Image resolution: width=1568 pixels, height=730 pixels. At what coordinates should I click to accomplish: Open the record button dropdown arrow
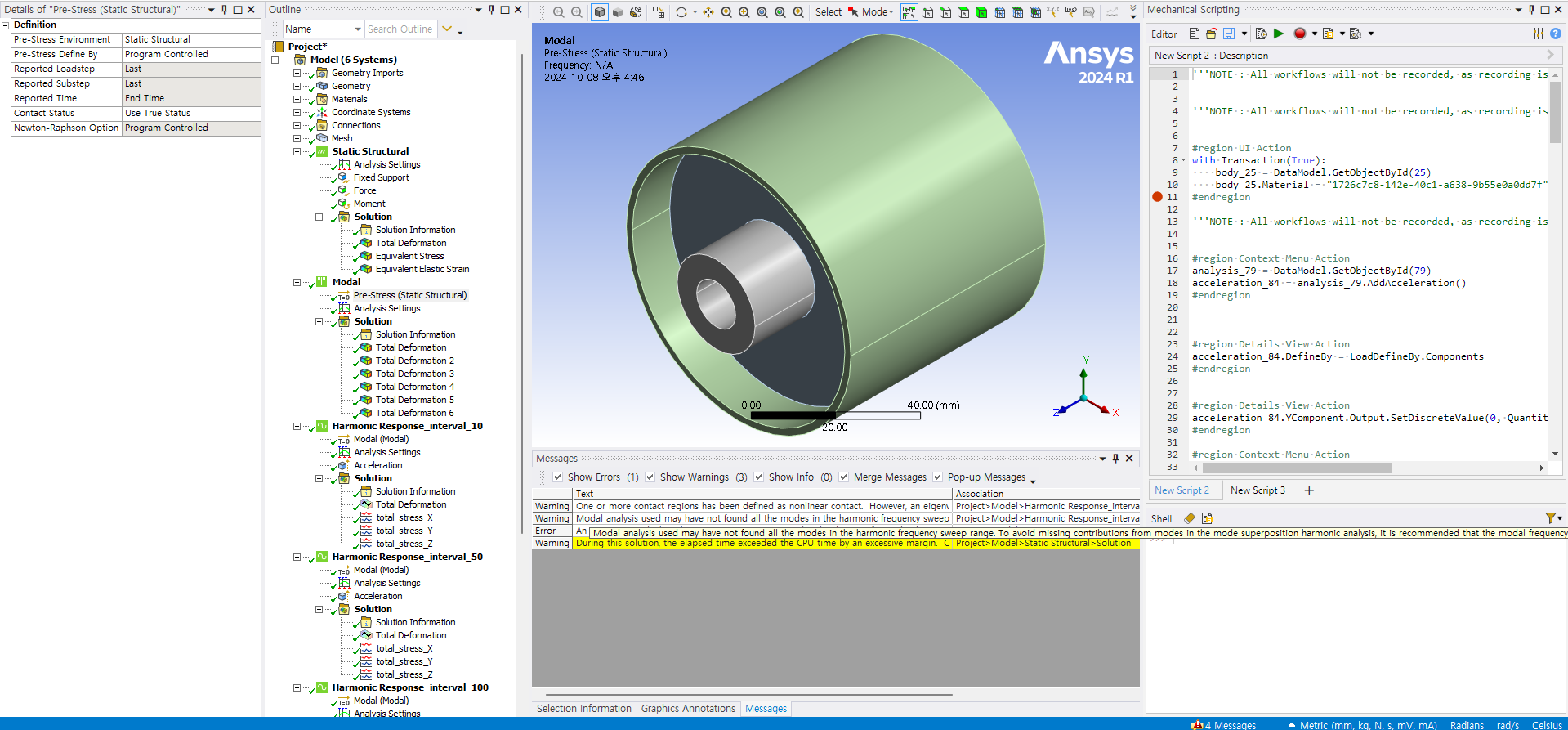1314,34
